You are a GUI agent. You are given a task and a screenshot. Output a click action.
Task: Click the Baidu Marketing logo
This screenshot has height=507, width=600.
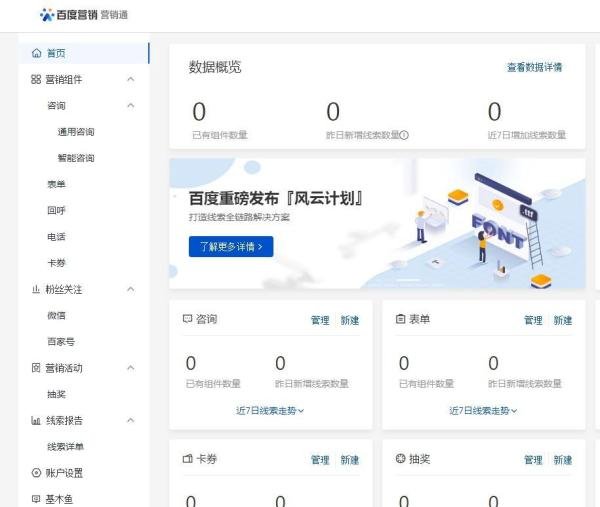83,15
